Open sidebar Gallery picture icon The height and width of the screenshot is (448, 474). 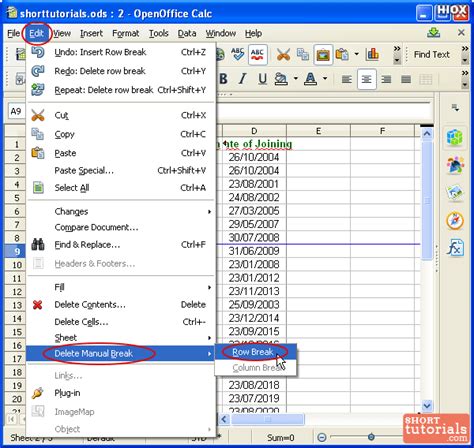point(455,192)
